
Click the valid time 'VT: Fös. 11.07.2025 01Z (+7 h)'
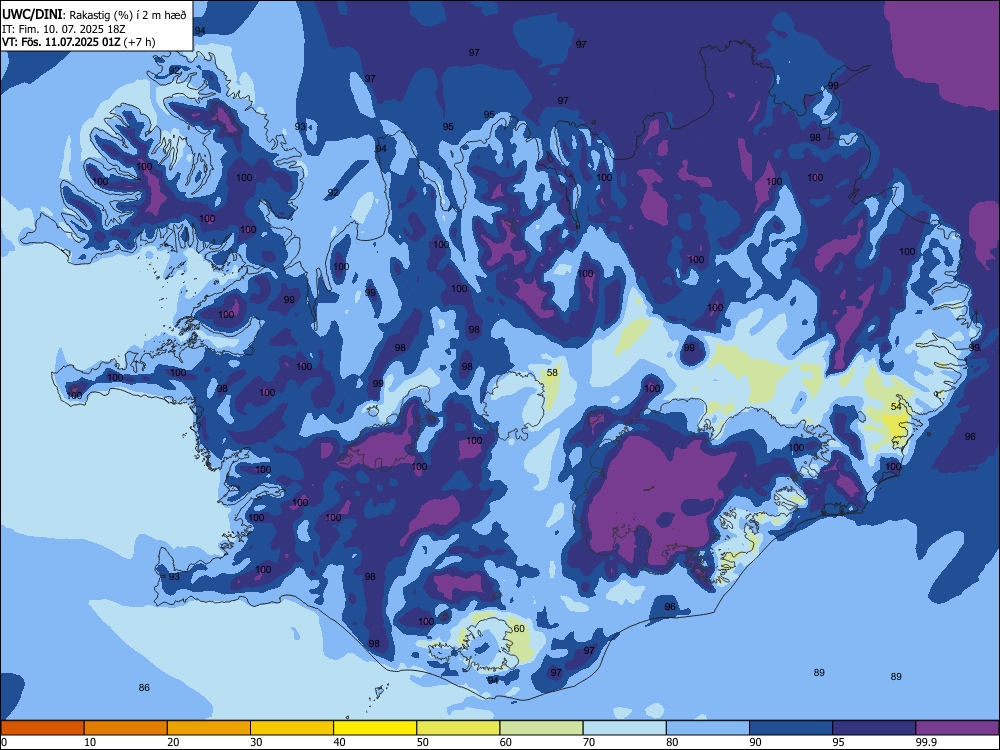tap(78, 42)
